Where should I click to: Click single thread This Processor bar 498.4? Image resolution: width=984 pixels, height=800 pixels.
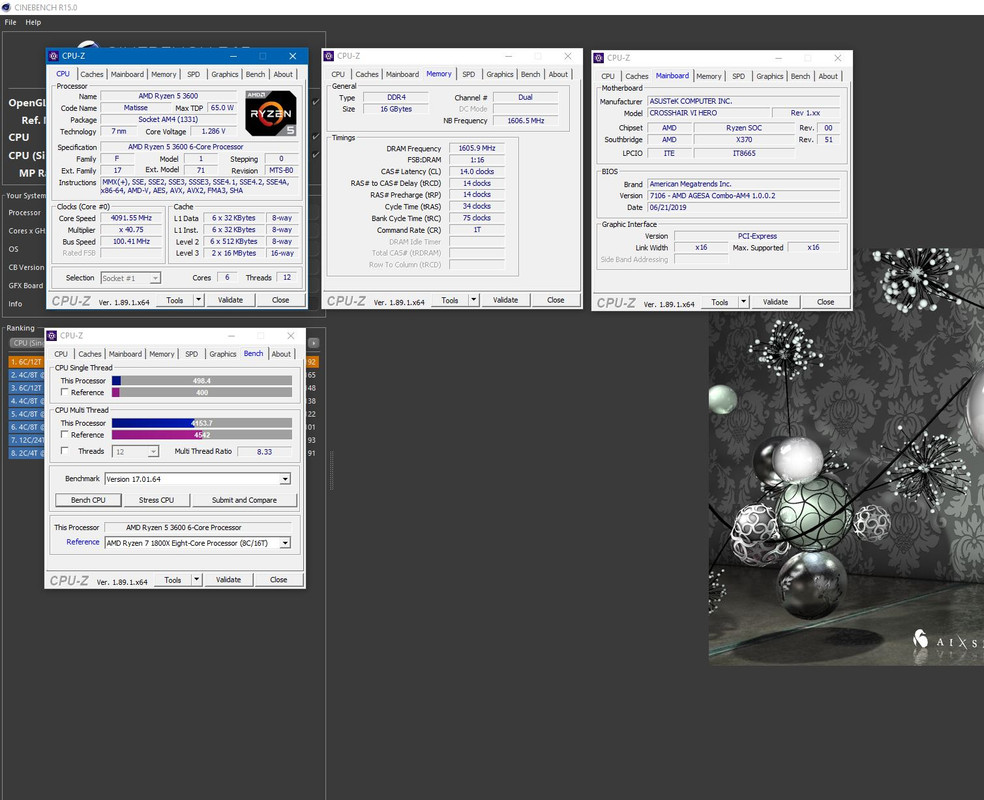[x=202, y=380]
